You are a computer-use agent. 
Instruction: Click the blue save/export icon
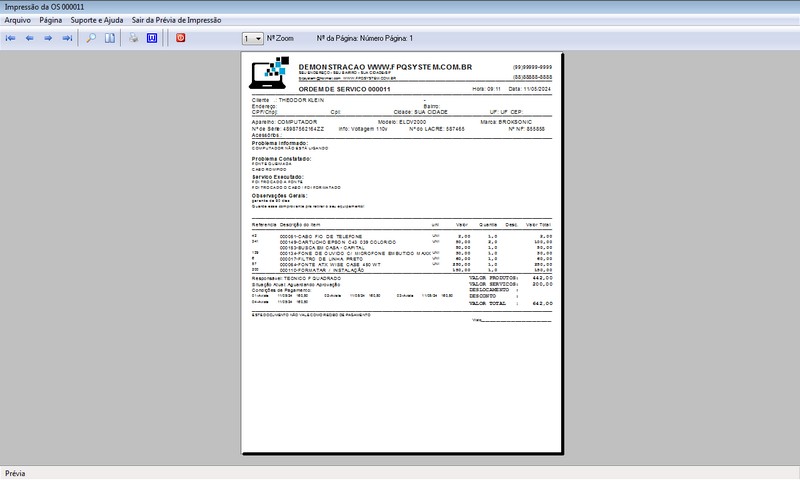tap(152, 38)
